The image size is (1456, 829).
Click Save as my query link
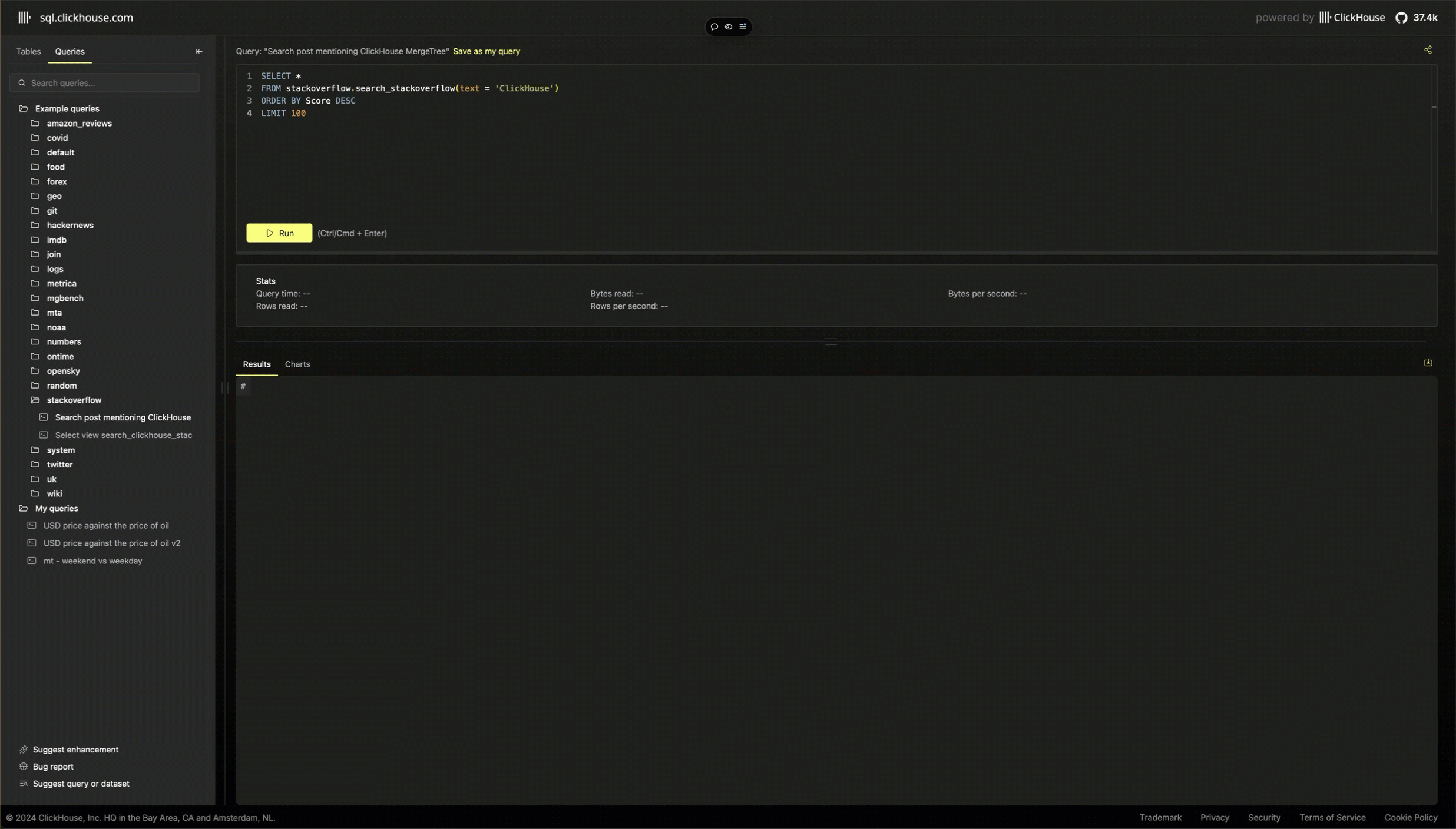486,51
